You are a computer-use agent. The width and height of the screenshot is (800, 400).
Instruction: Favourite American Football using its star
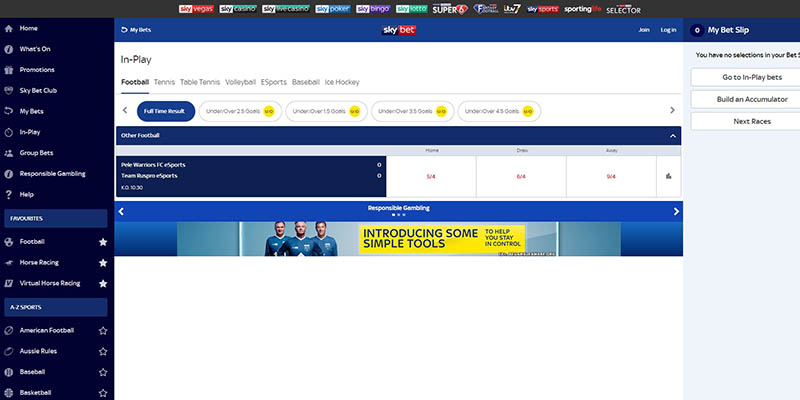[103, 331]
